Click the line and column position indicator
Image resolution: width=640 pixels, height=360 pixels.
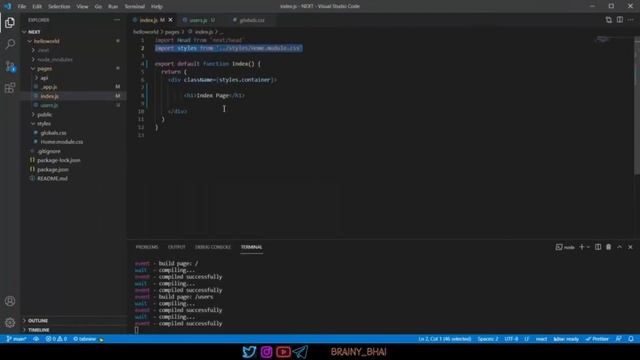(x=445, y=339)
